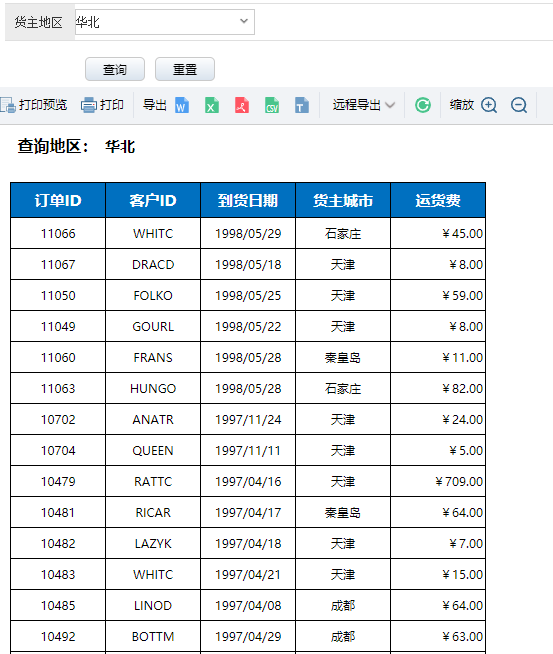This screenshot has height=654, width=553.
Task: Click the 打印 print button
Action: coord(103,105)
